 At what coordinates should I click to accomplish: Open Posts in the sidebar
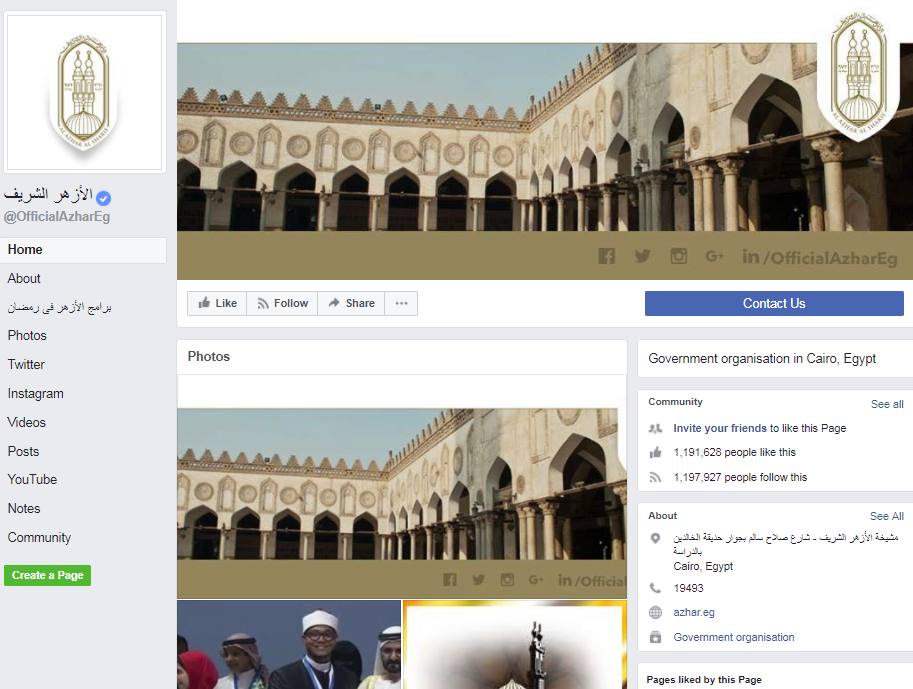tap(23, 452)
